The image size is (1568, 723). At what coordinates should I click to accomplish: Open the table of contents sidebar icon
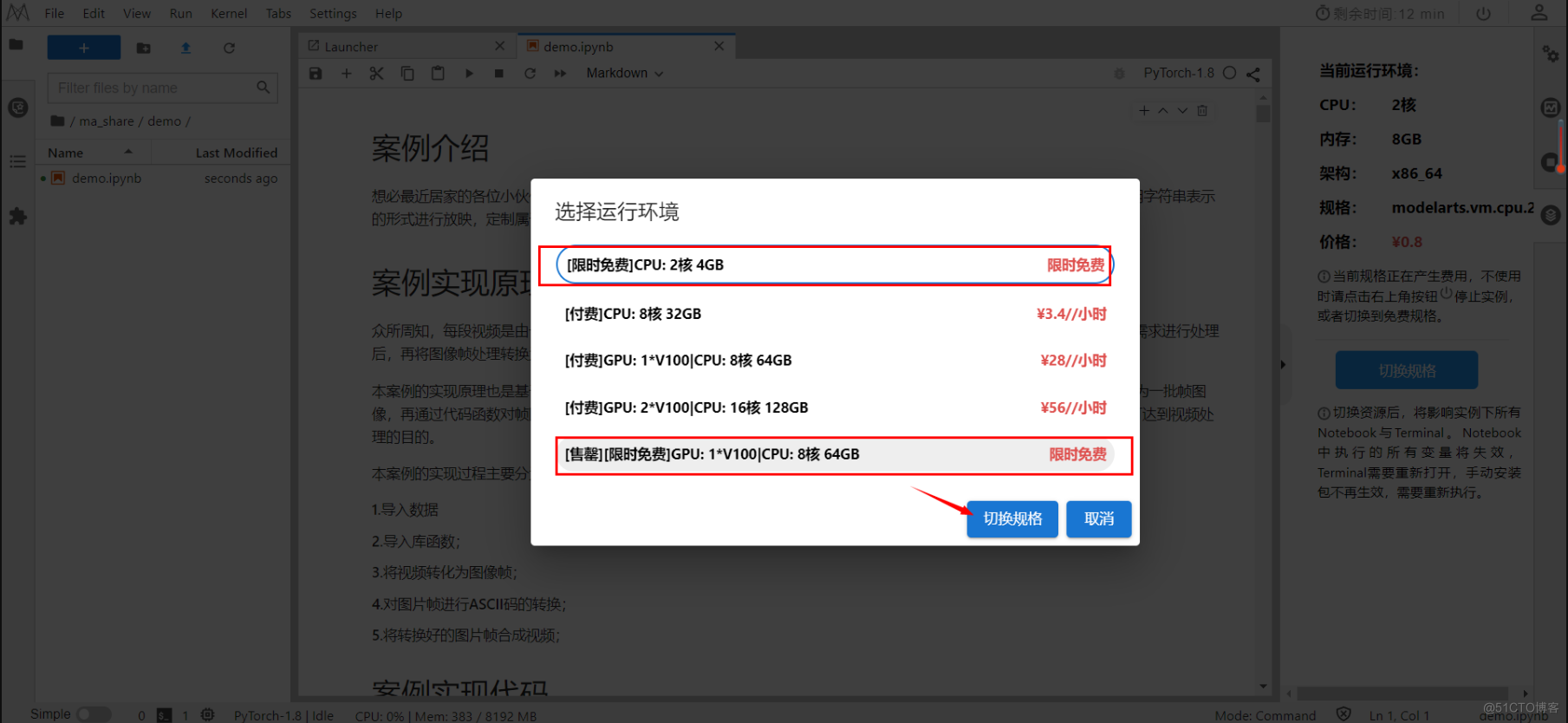[17, 162]
